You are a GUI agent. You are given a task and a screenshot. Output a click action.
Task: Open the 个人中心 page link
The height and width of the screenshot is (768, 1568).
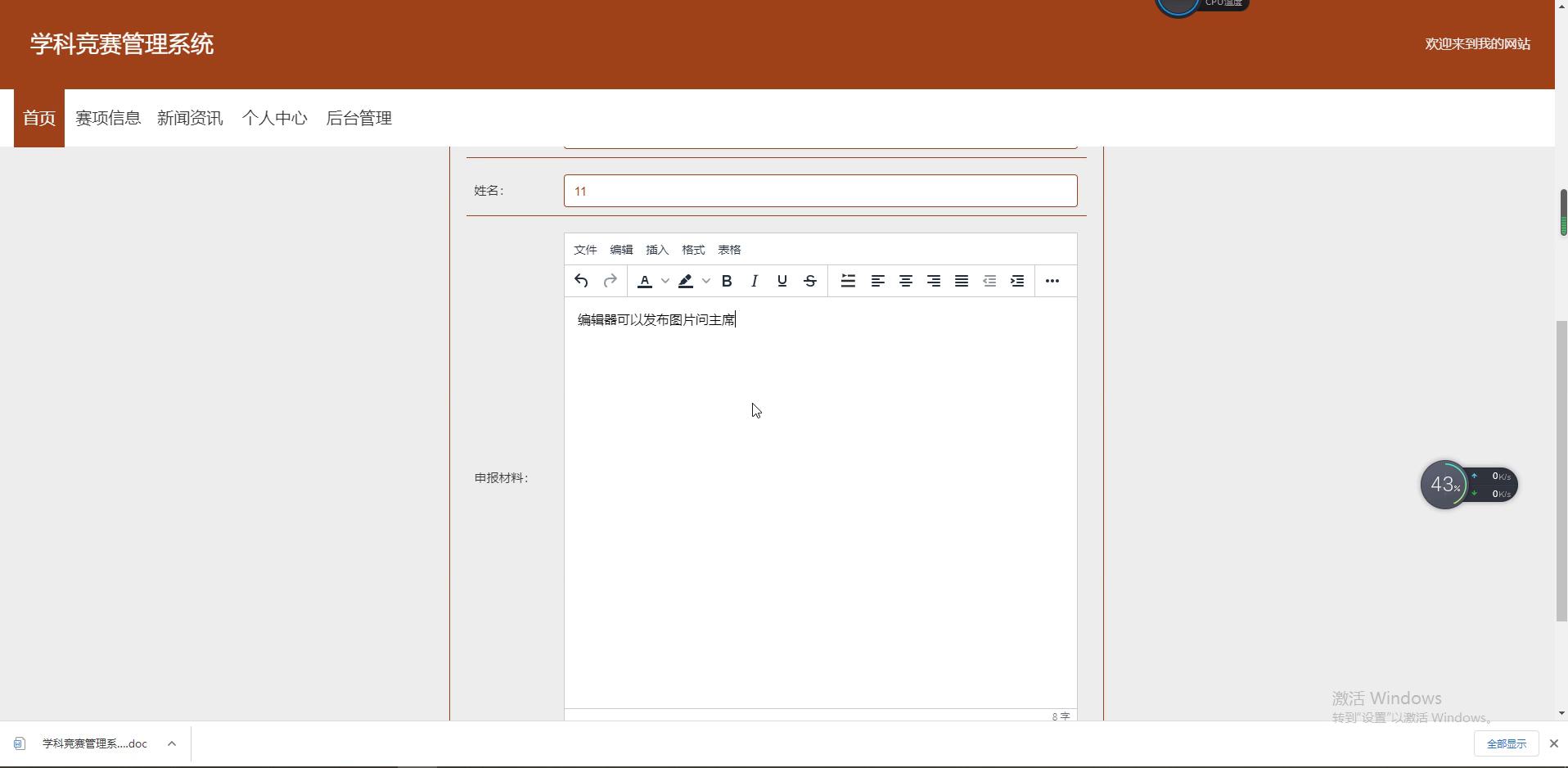274,118
